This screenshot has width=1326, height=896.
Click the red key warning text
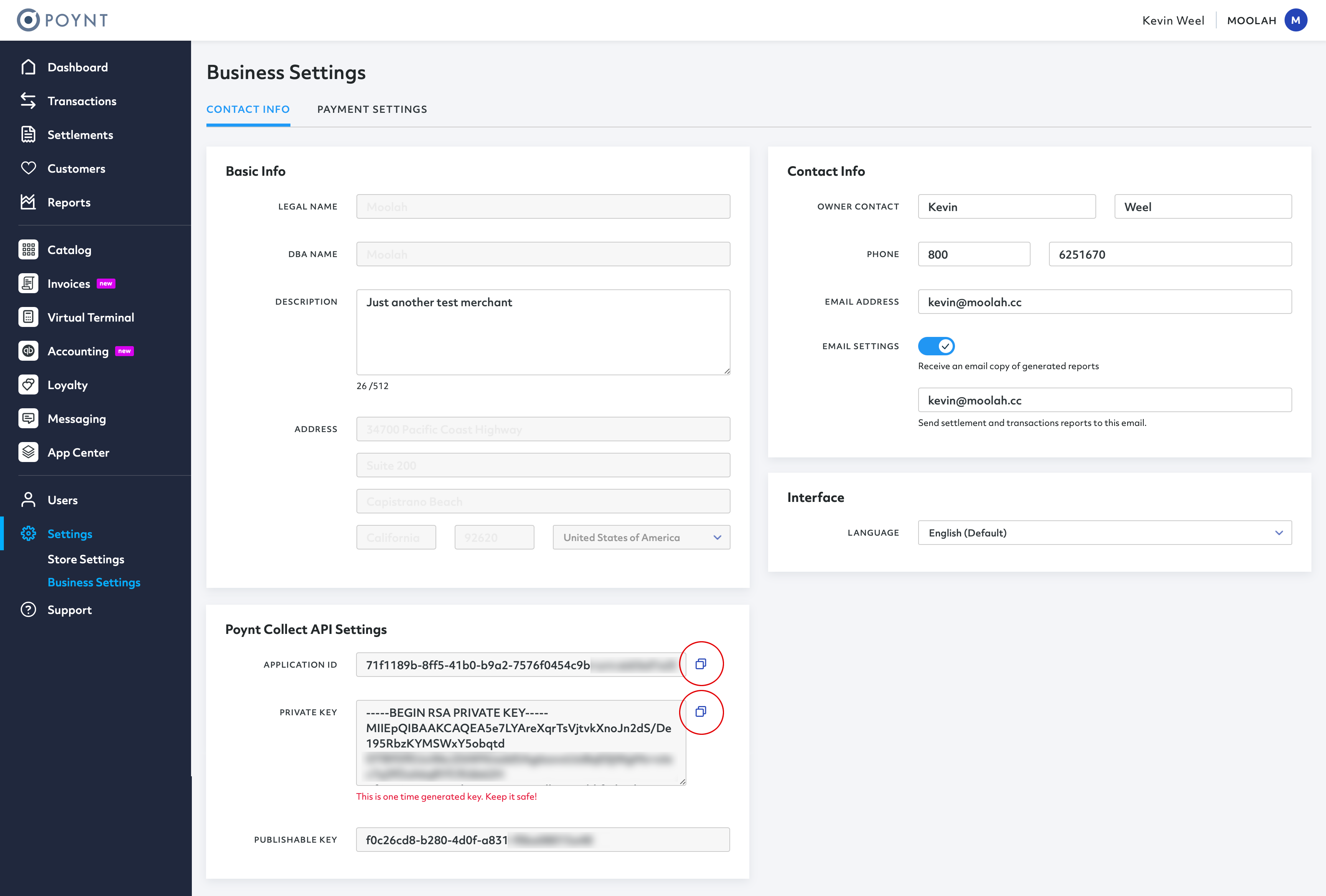pyautogui.click(x=446, y=797)
